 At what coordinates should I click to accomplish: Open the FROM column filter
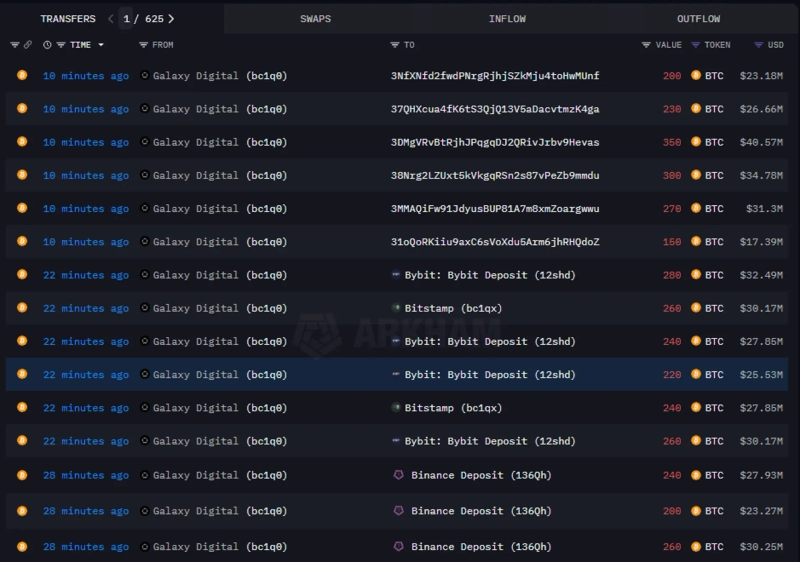(x=144, y=45)
